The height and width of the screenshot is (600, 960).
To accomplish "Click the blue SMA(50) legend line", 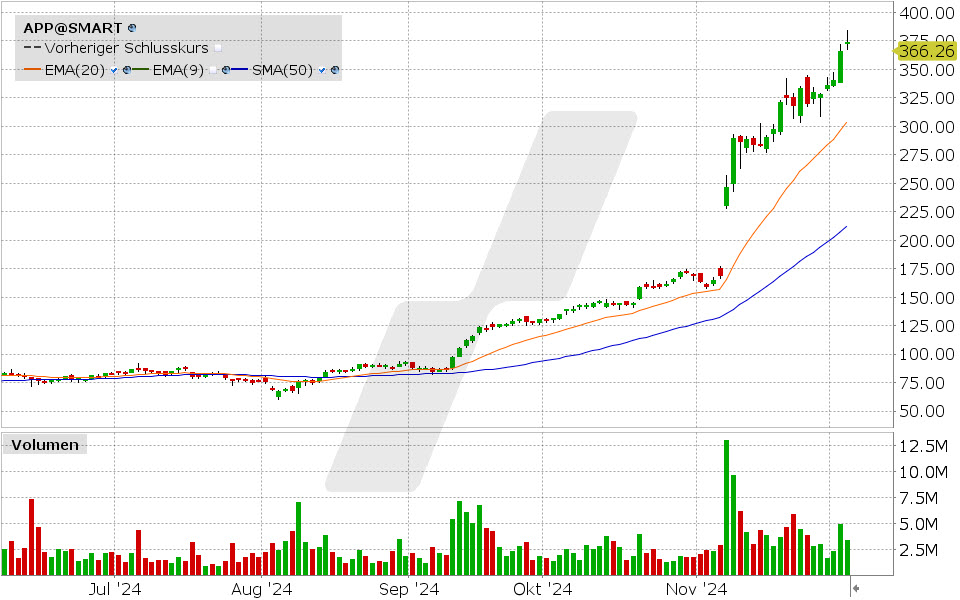I will coord(239,69).
